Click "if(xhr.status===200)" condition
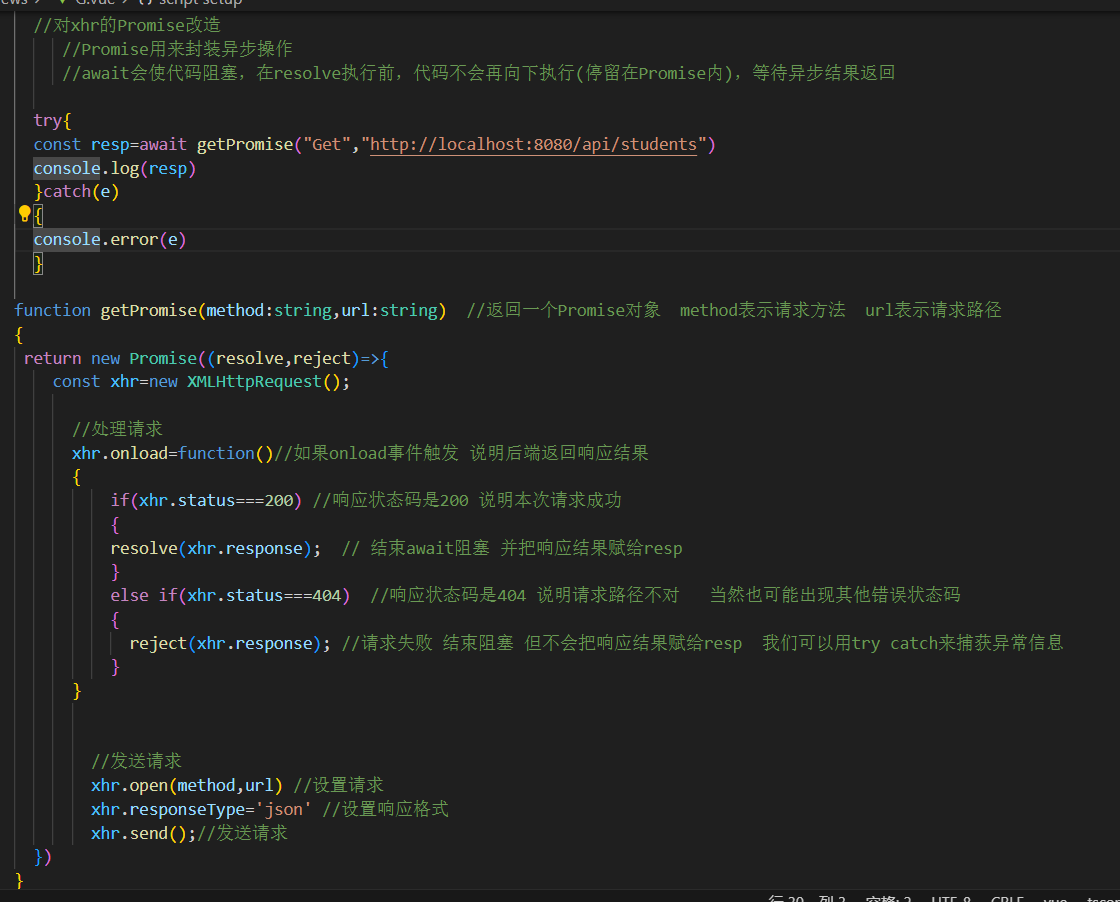This screenshot has width=1120, height=902. click(206, 500)
